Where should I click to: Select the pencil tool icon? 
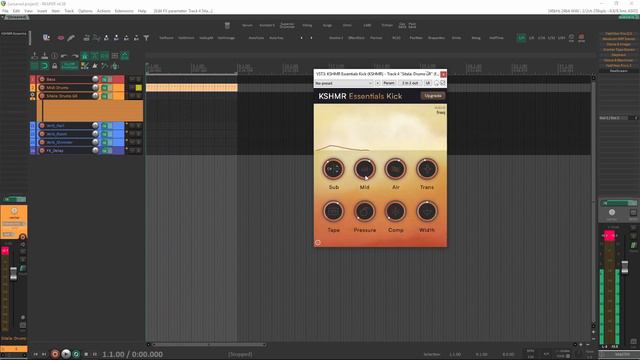coord(71,38)
